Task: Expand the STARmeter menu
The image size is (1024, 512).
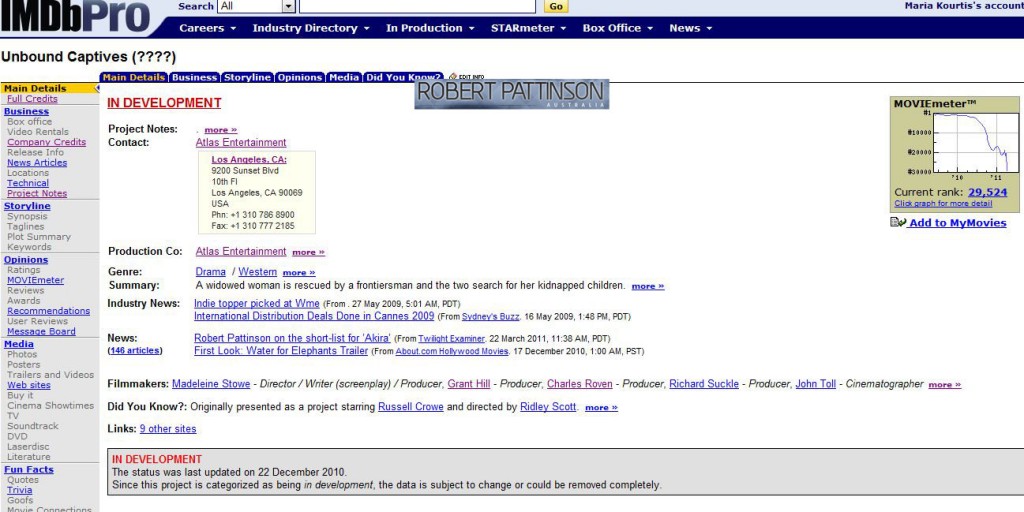Action: (x=528, y=28)
